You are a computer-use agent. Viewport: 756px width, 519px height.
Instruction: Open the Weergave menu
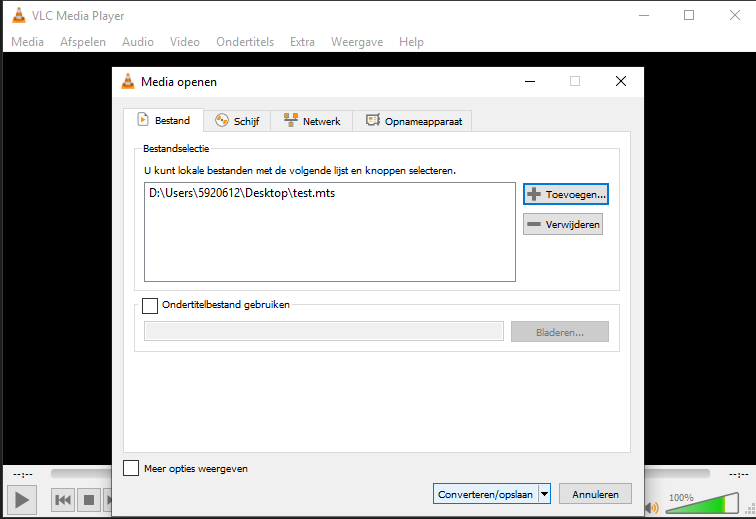pyautogui.click(x=357, y=42)
